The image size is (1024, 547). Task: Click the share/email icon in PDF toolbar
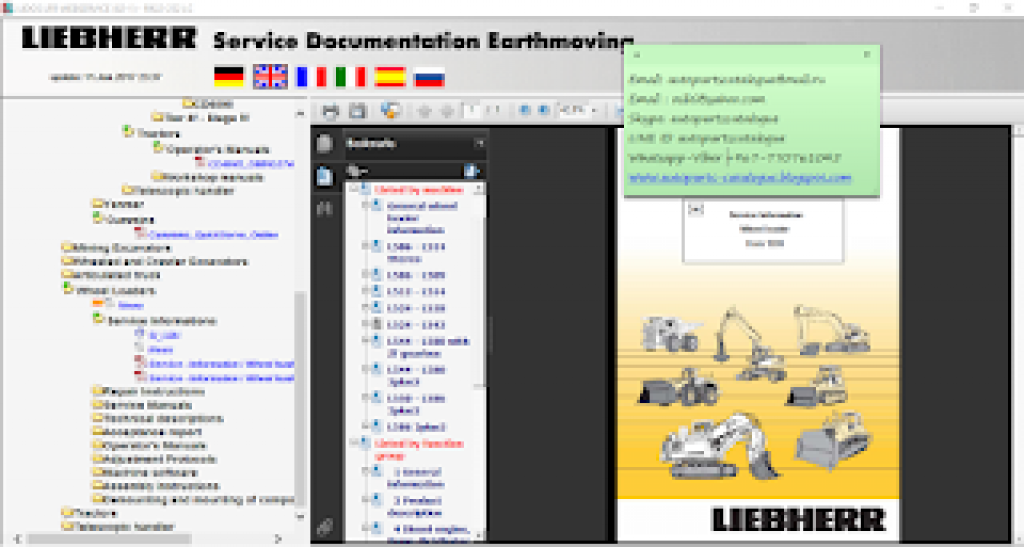(390, 111)
